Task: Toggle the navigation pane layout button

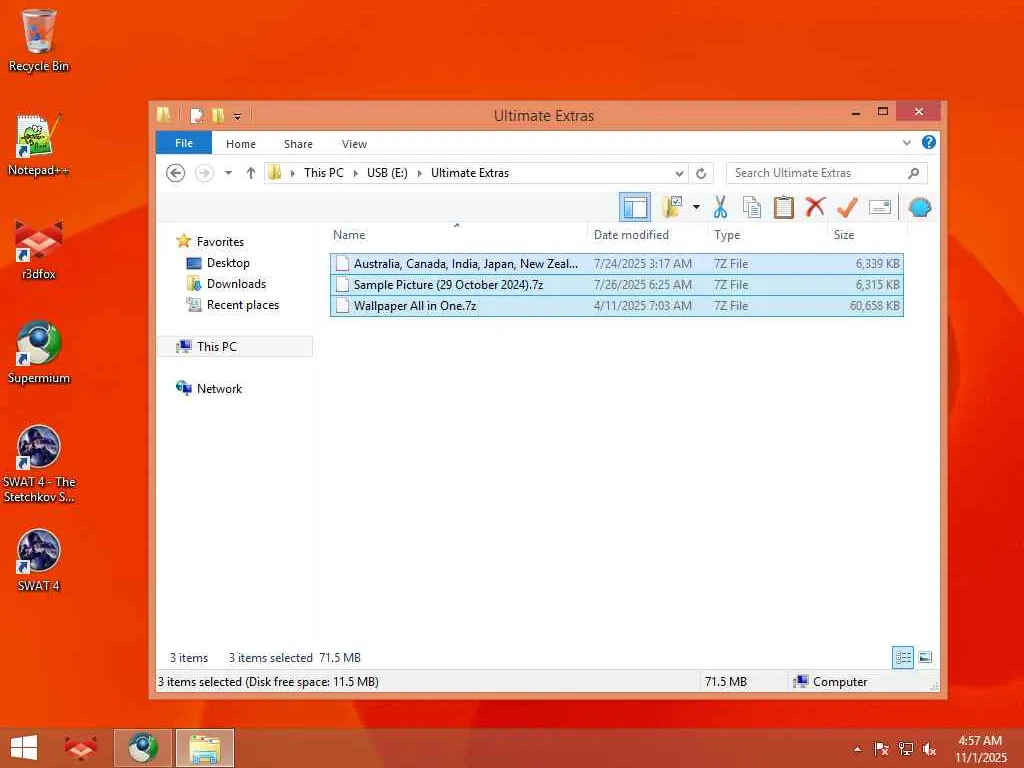Action: tap(634, 208)
